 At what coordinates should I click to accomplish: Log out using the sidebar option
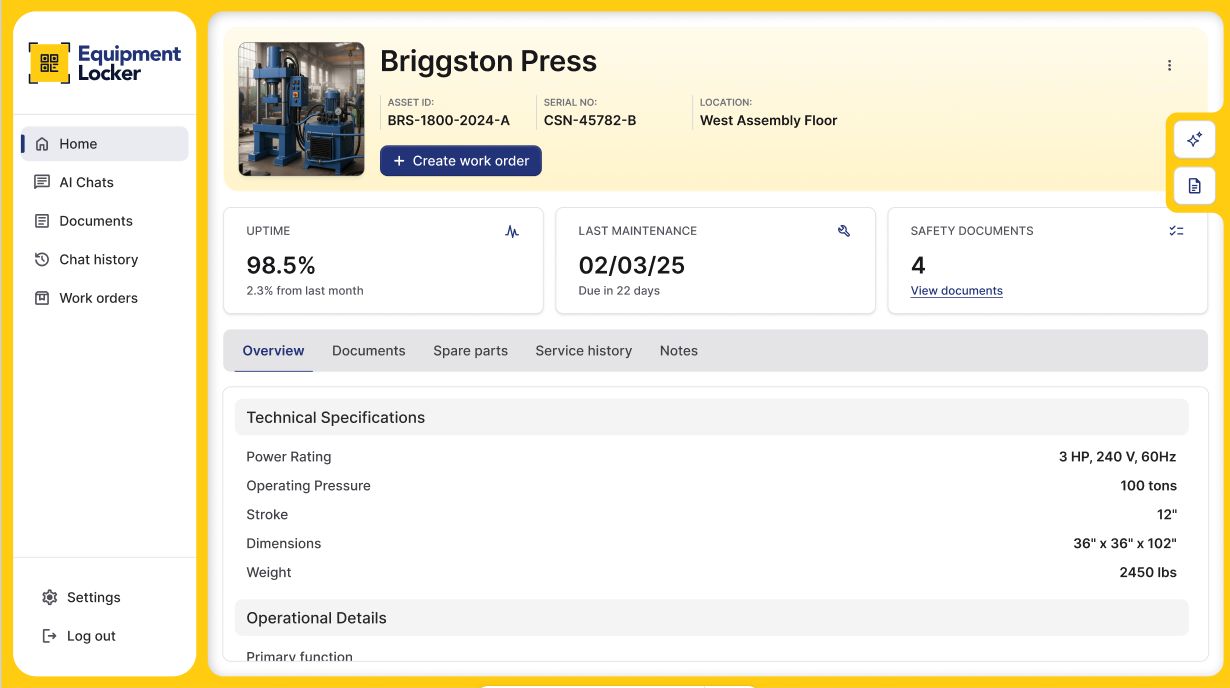pos(90,636)
